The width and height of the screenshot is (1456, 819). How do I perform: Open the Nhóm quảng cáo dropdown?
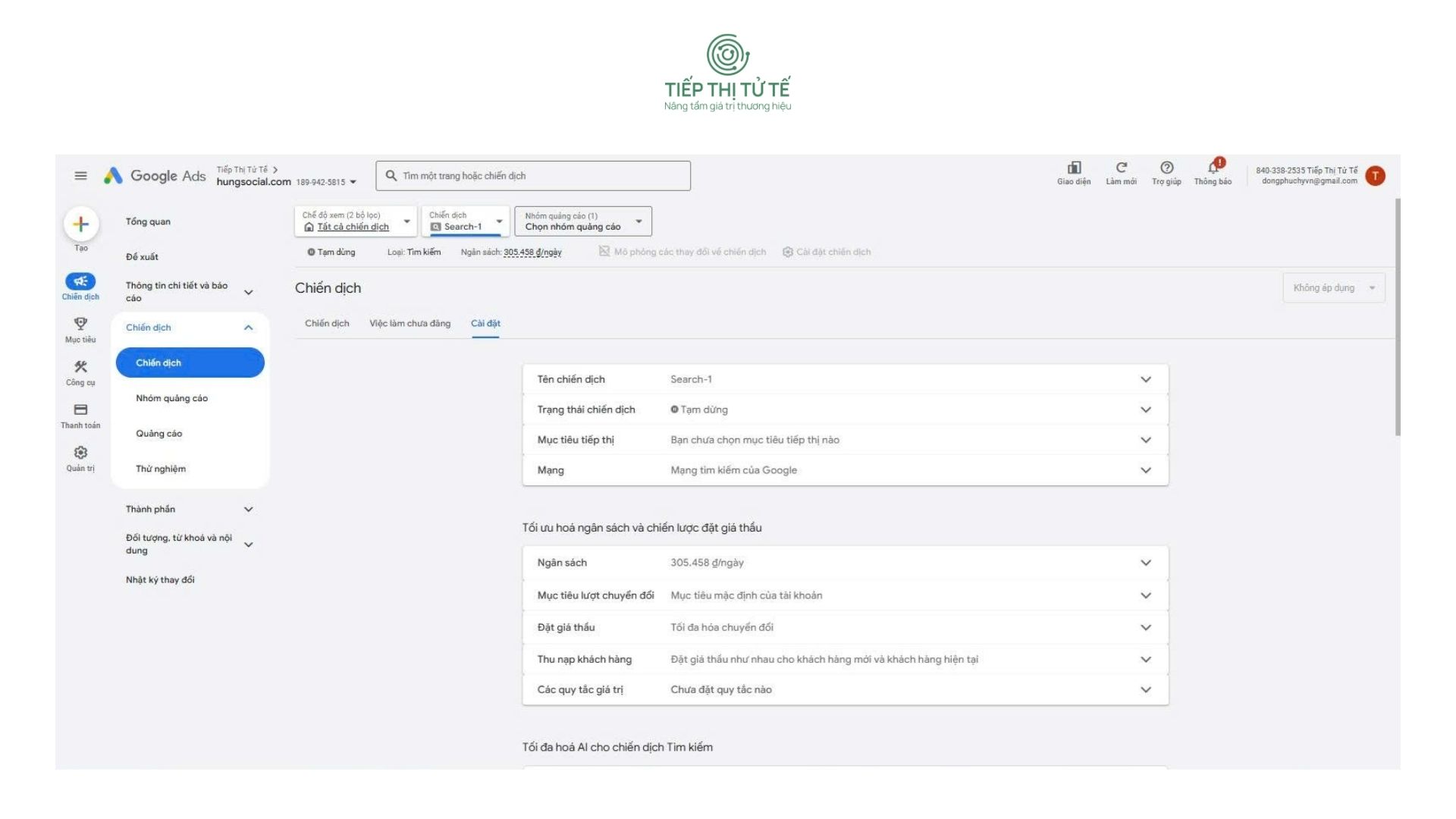(582, 221)
